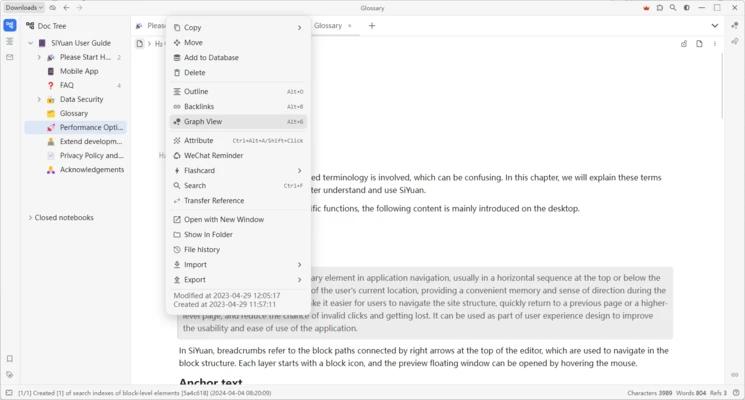Image resolution: width=745 pixels, height=400 pixels.
Task: Toggle appearance mode icon in title bar
Action: pos(687,8)
